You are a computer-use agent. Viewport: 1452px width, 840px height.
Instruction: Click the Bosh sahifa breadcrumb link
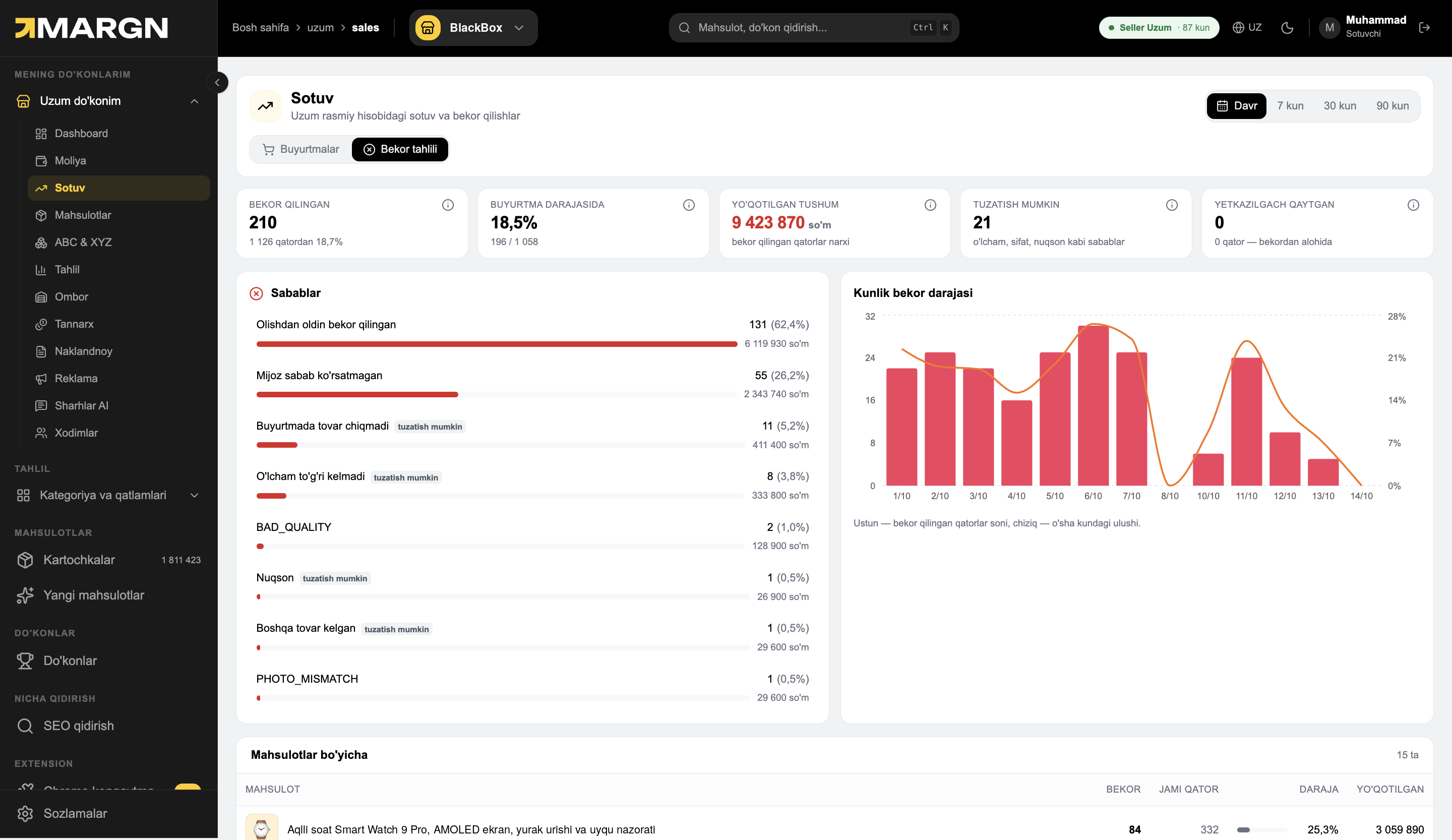coord(261,28)
